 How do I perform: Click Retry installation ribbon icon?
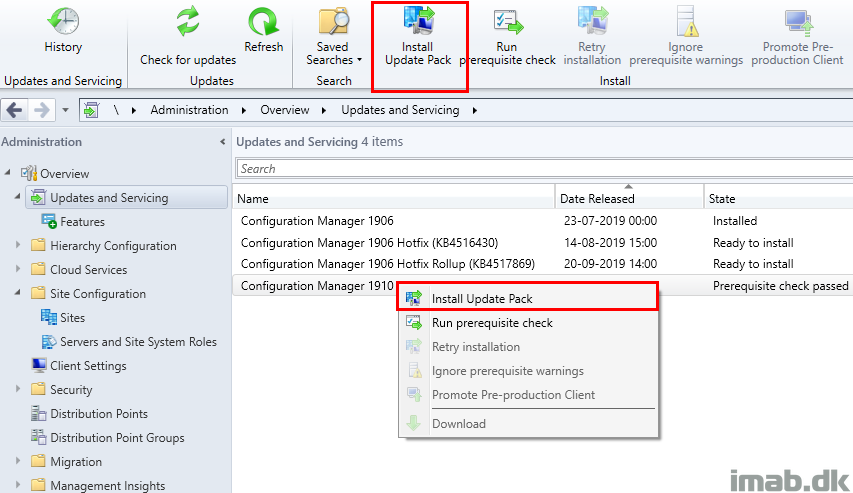[592, 21]
